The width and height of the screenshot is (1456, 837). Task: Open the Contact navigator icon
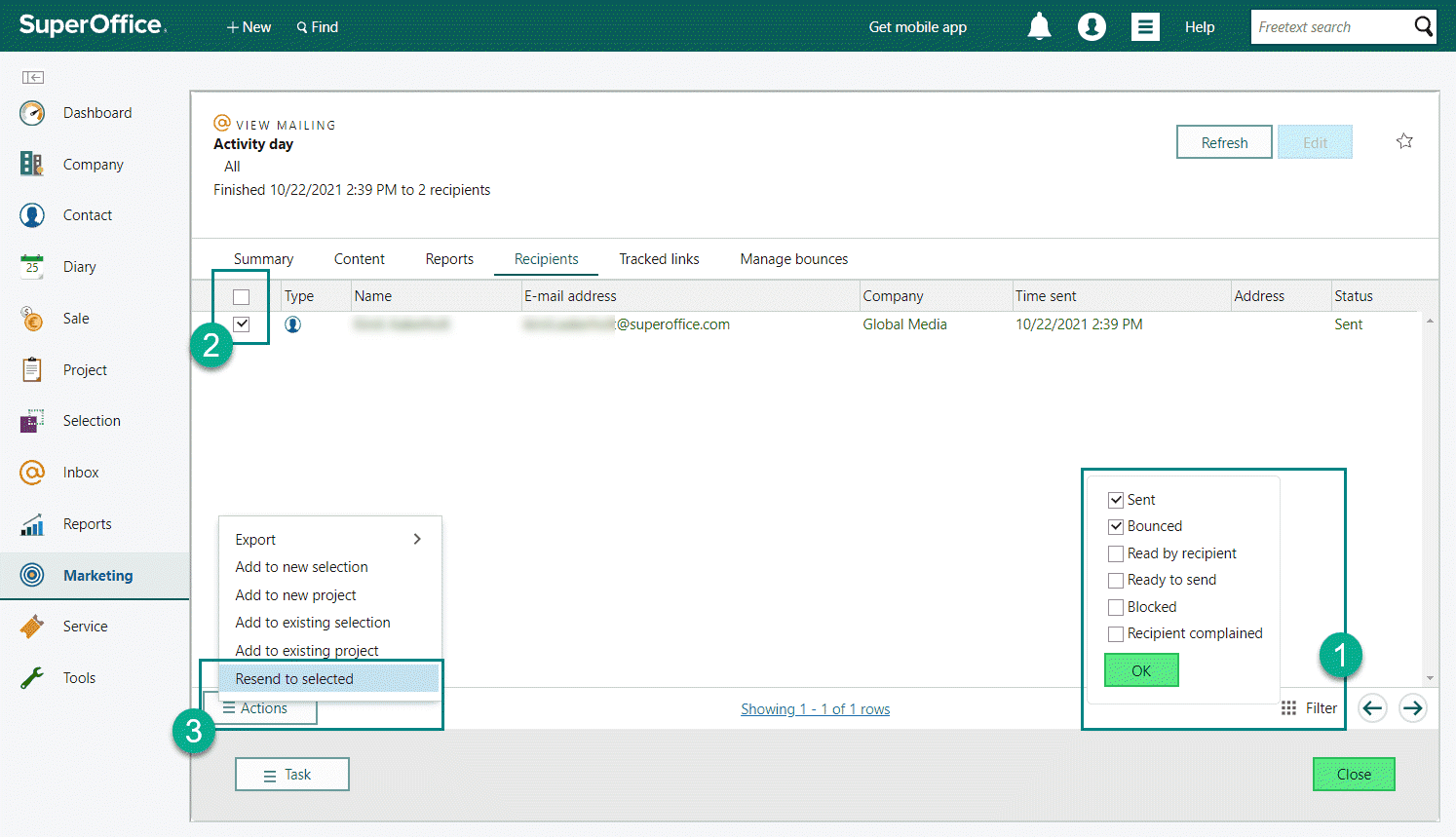(32, 215)
